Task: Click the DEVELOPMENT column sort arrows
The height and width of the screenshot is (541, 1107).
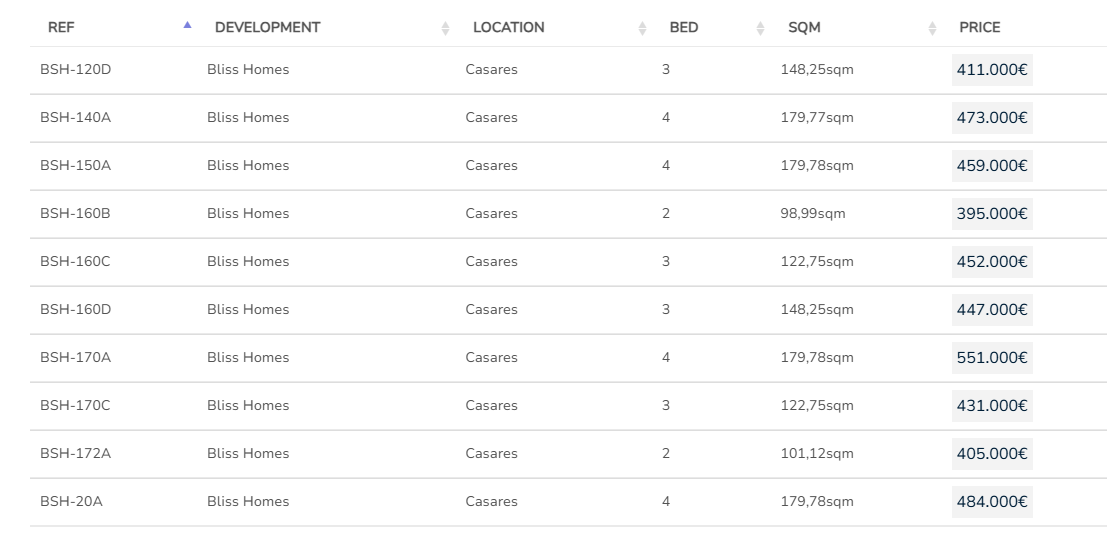Action: 446,28
